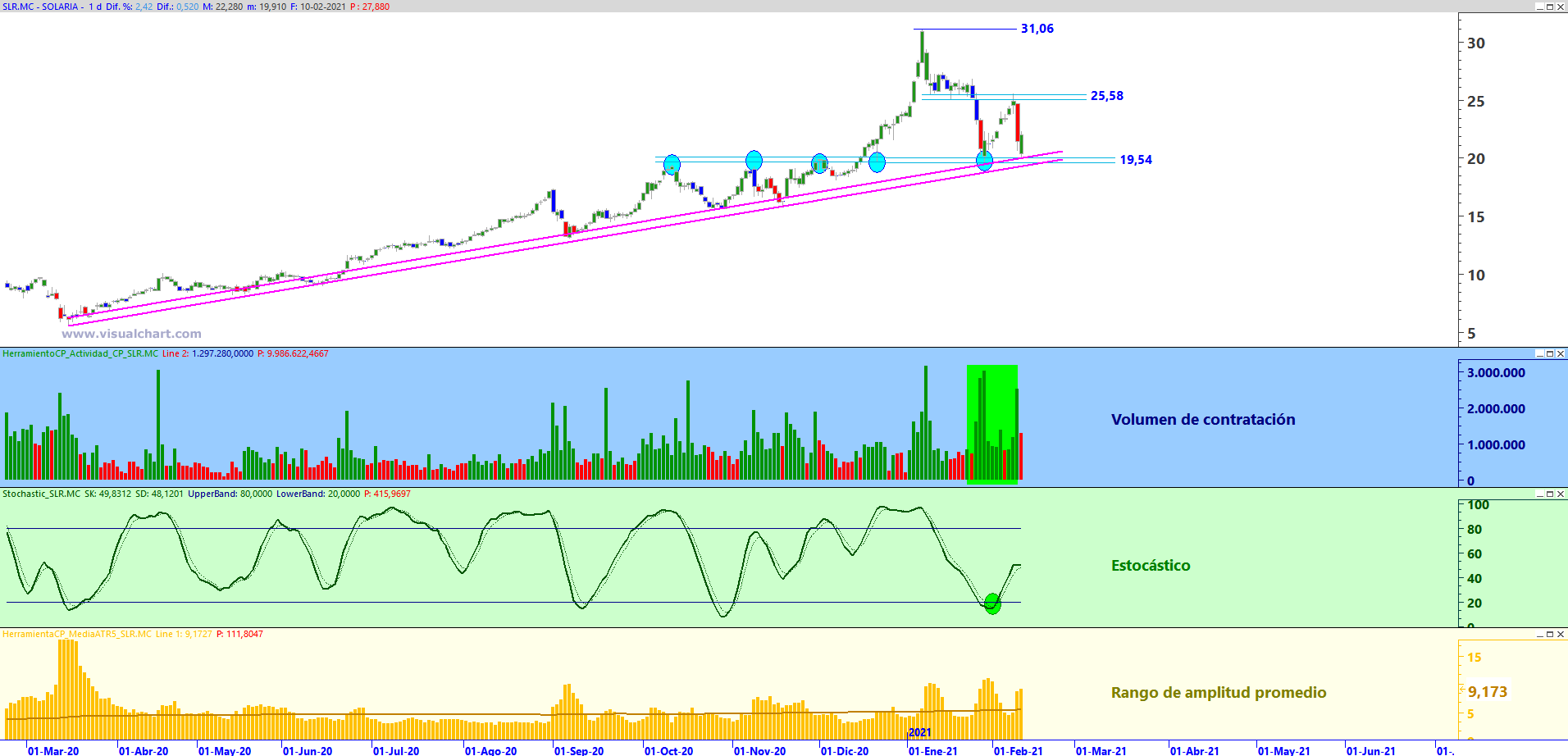Click the 'Line 1: 9,1727' ATR value
1568x756 pixels.
[x=185, y=635]
